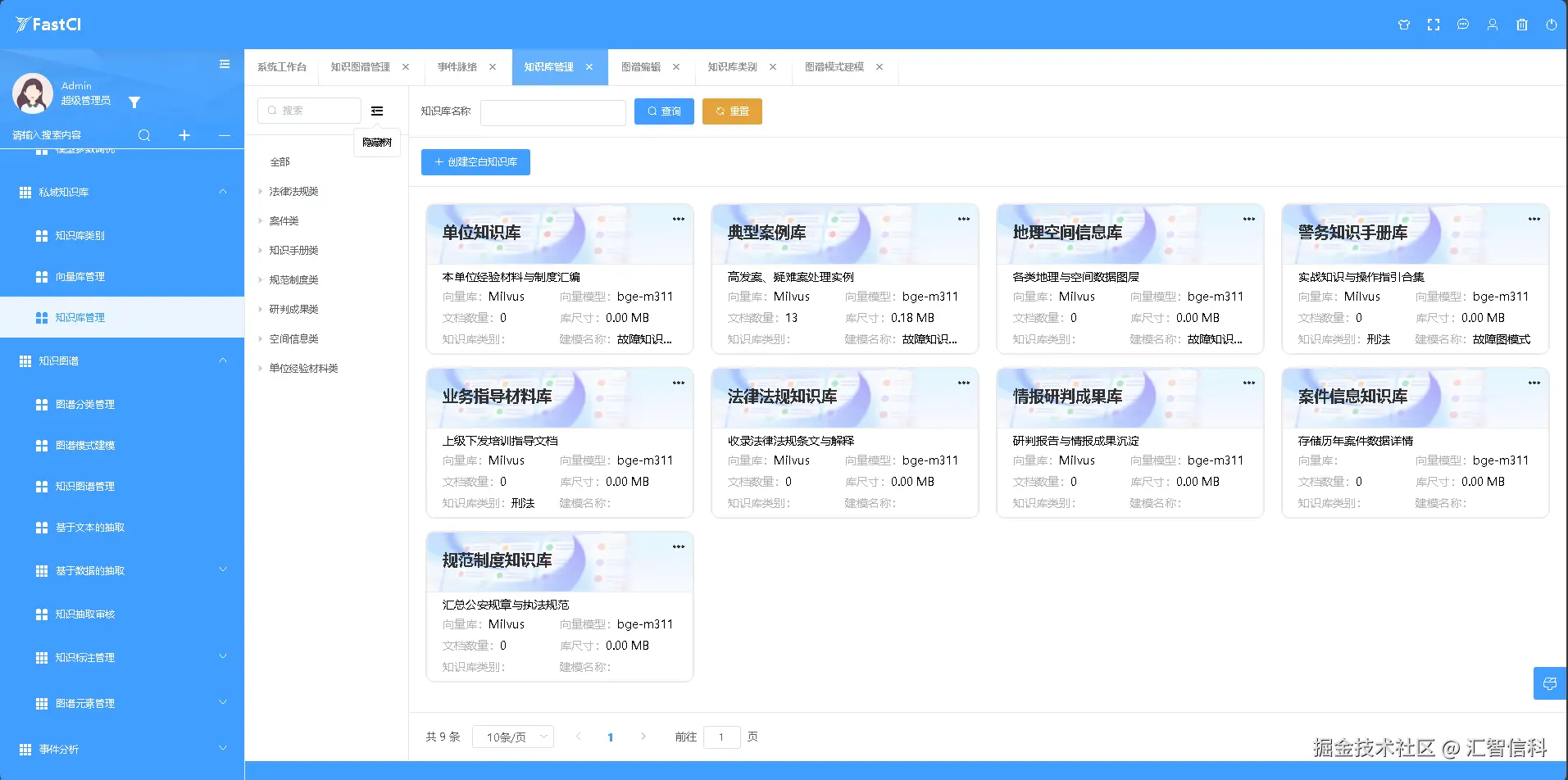The width and height of the screenshot is (1568, 780).
Task: Toggle fullscreen mode icon
Action: 1434,25
